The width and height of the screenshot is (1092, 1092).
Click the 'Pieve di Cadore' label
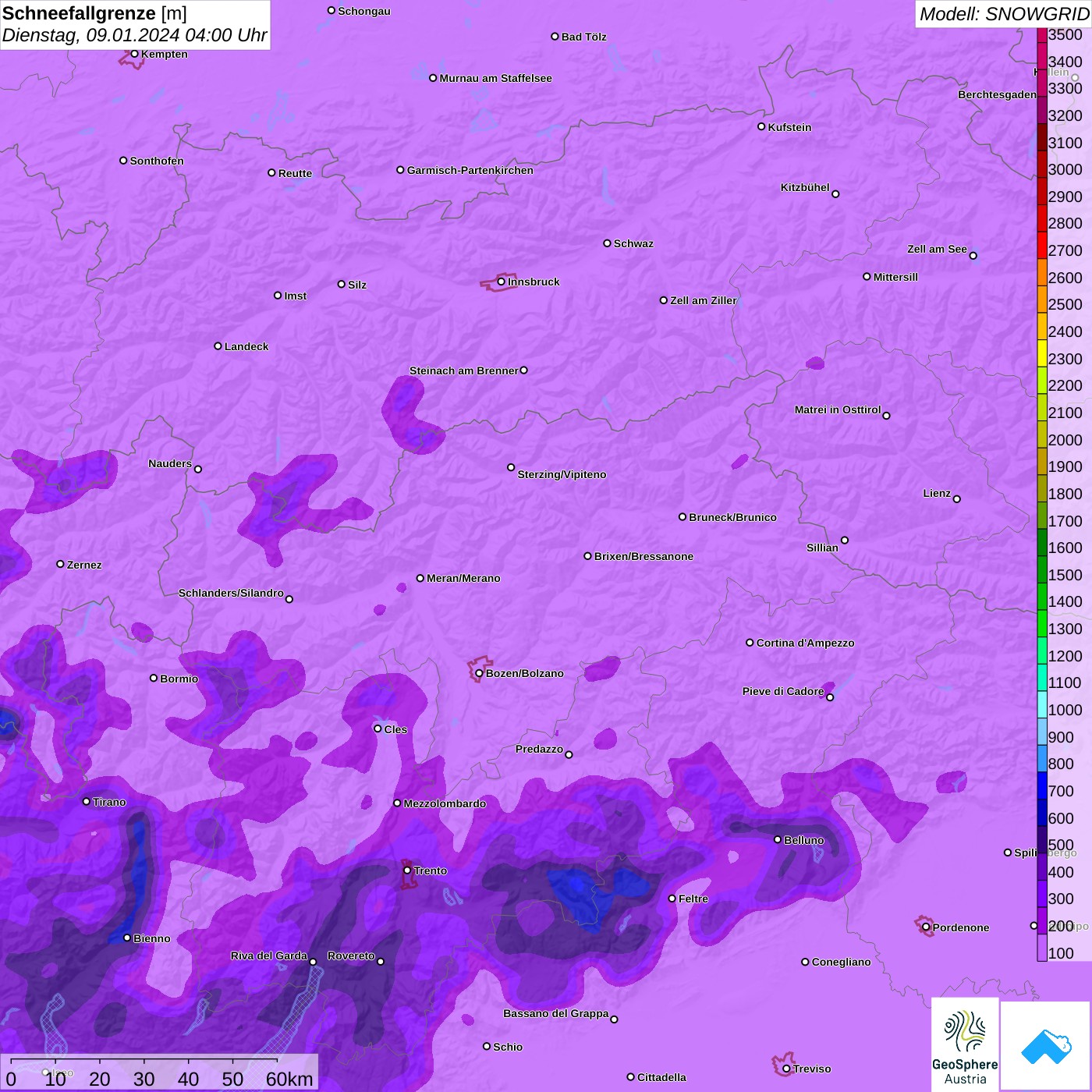click(783, 691)
